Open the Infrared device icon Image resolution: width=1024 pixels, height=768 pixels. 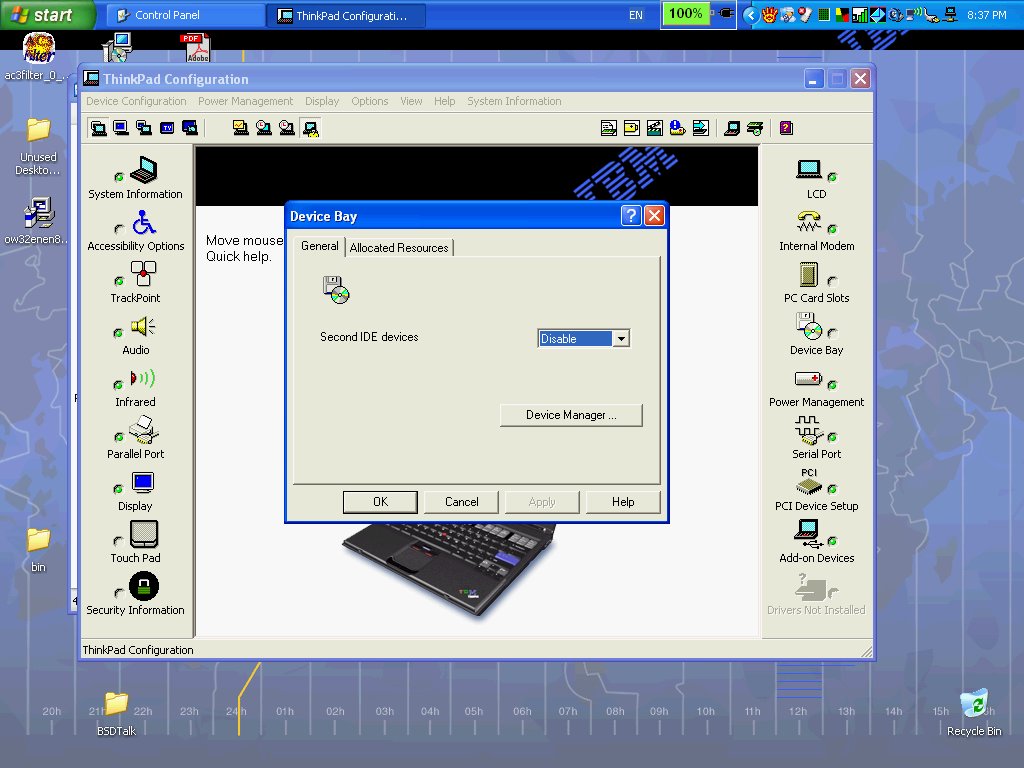(x=142, y=378)
